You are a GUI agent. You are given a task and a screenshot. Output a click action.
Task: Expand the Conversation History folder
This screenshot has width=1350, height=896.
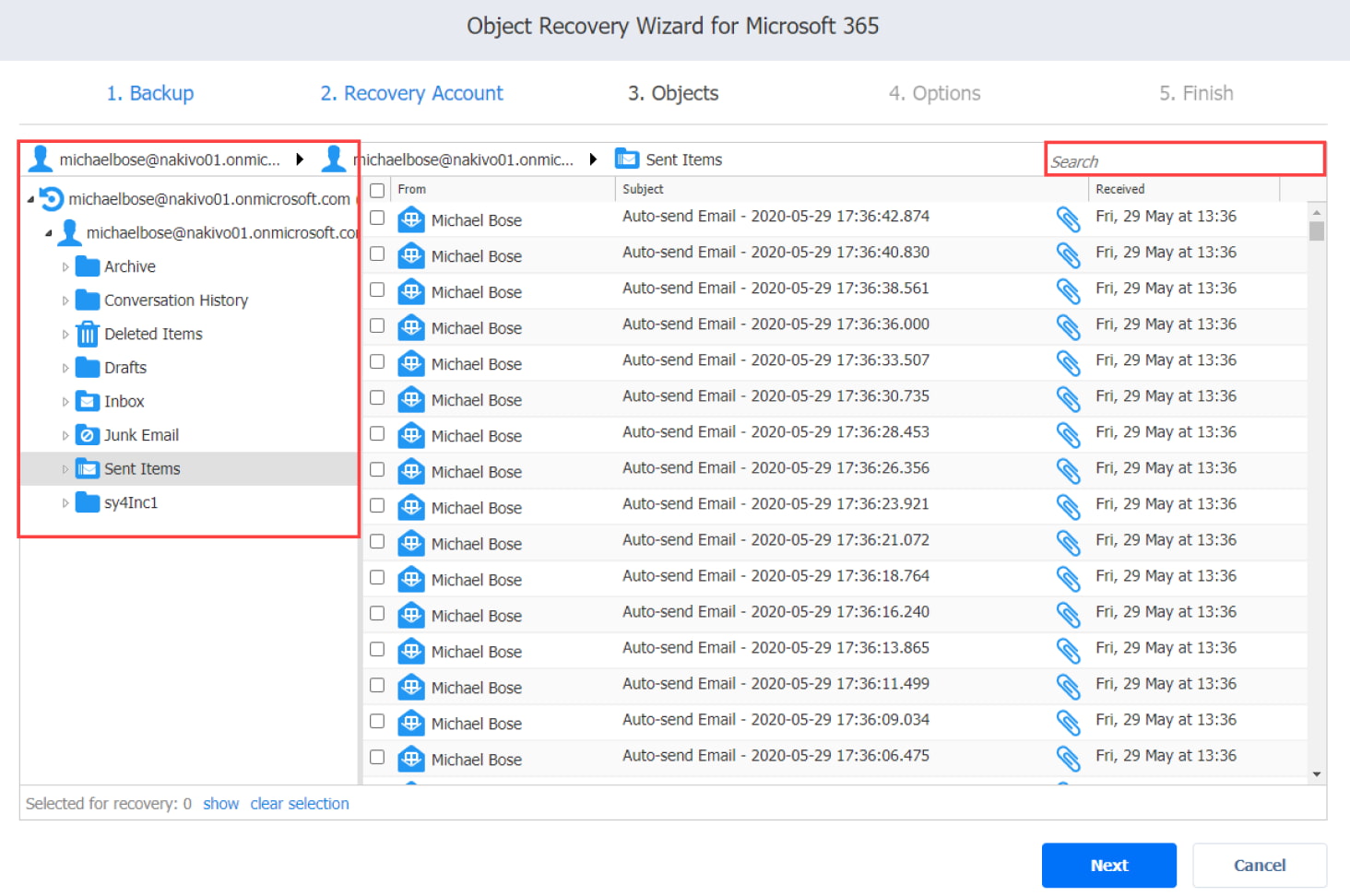pyautogui.click(x=65, y=301)
